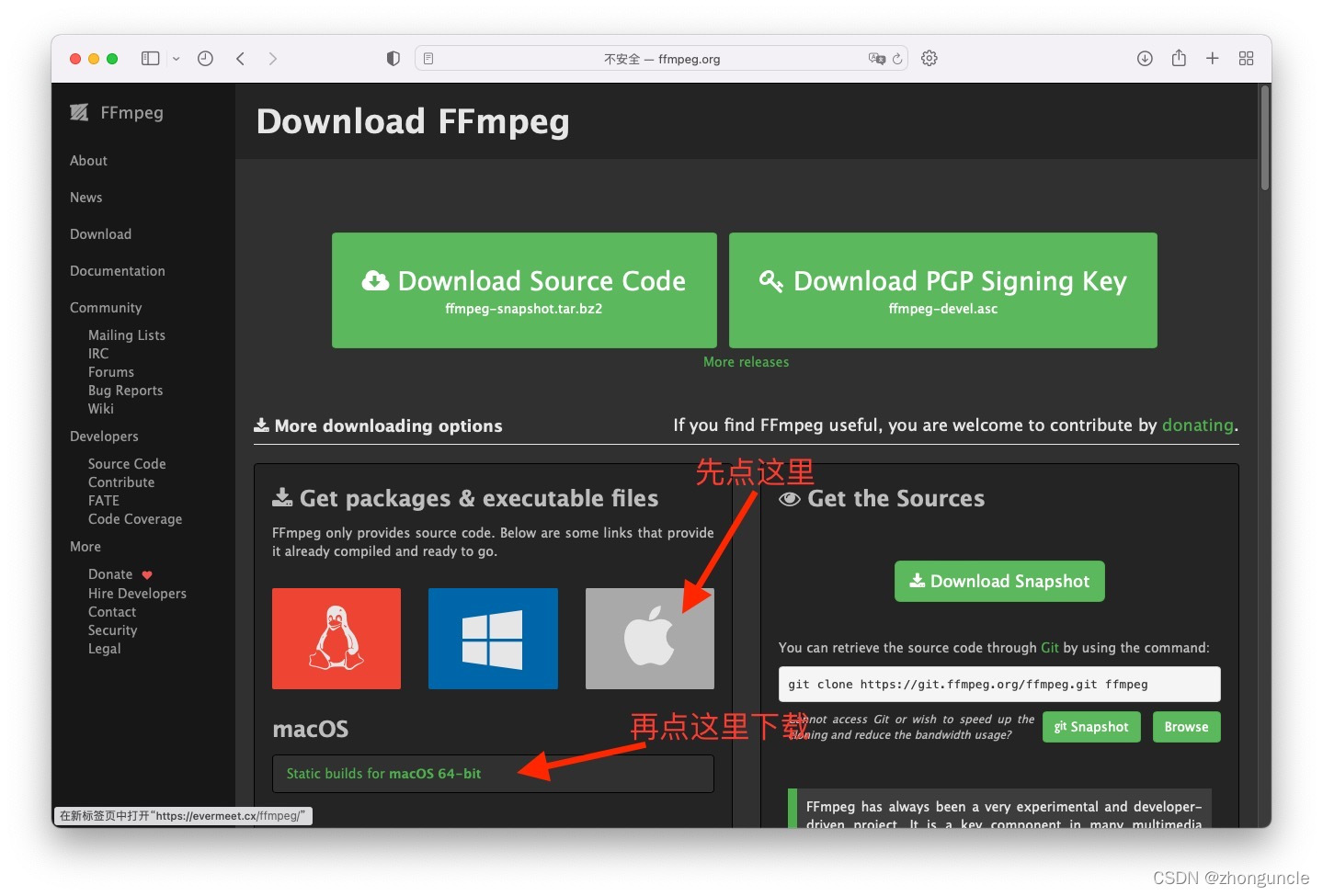The height and width of the screenshot is (896, 1323).
Task: Select the Apple macOS icon
Action: point(650,639)
